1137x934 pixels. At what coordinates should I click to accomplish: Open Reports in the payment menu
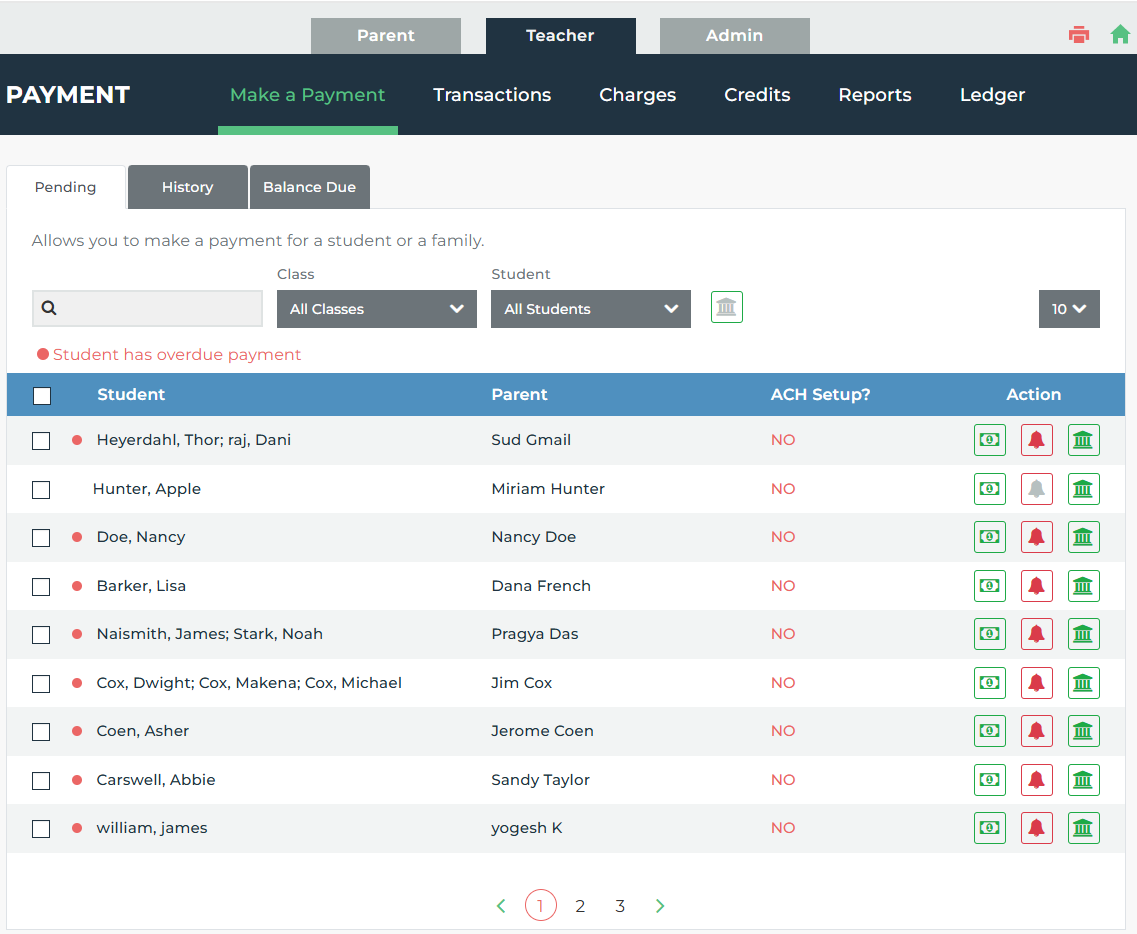click(x=875, y=95)
